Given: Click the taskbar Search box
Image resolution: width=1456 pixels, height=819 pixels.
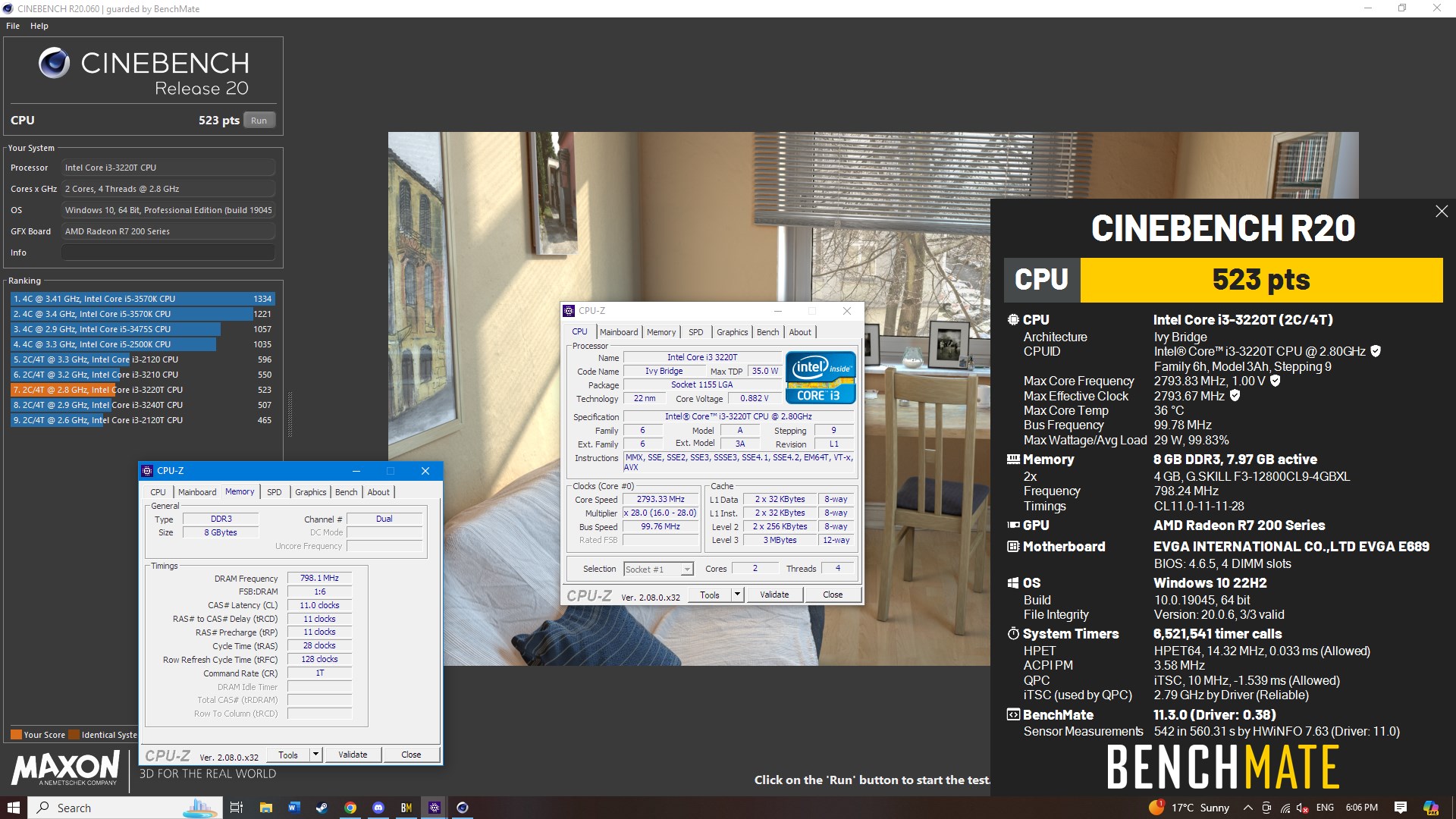Looking at the screenshot, I should pyautogui.click(x=126, y=808).
